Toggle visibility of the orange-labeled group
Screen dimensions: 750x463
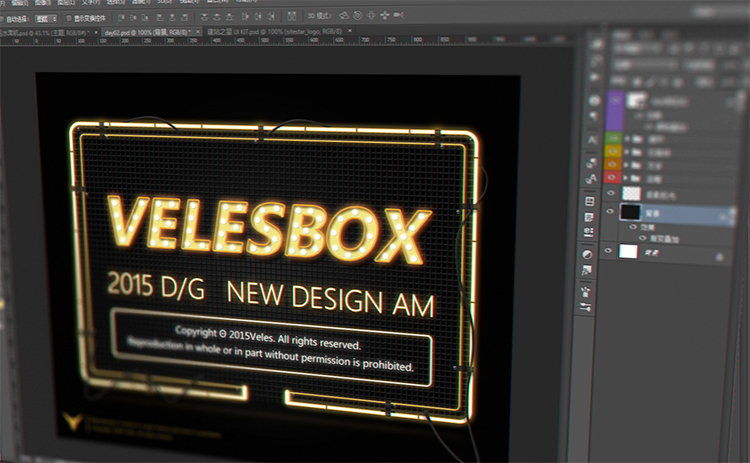(x=612, y=165)
